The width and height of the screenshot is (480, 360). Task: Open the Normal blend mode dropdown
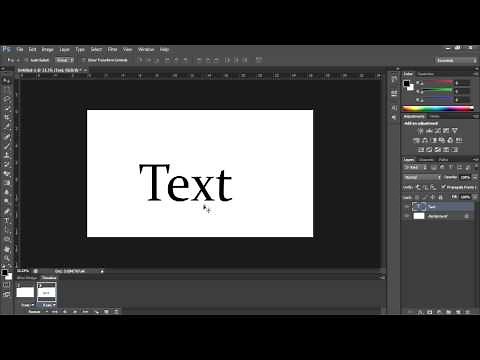click(x=422, y=177)
